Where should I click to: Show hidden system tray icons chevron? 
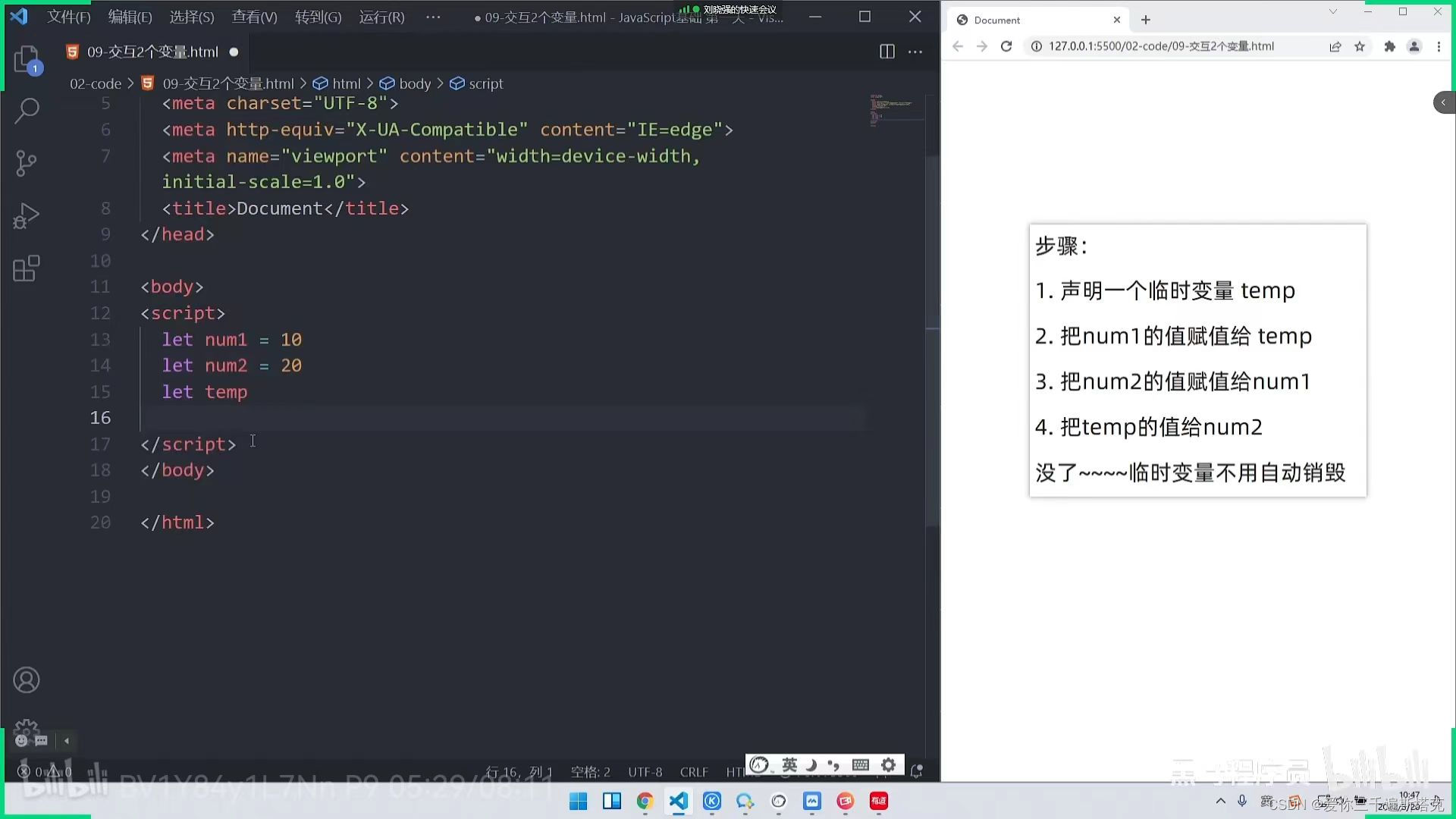[1220, 801]
